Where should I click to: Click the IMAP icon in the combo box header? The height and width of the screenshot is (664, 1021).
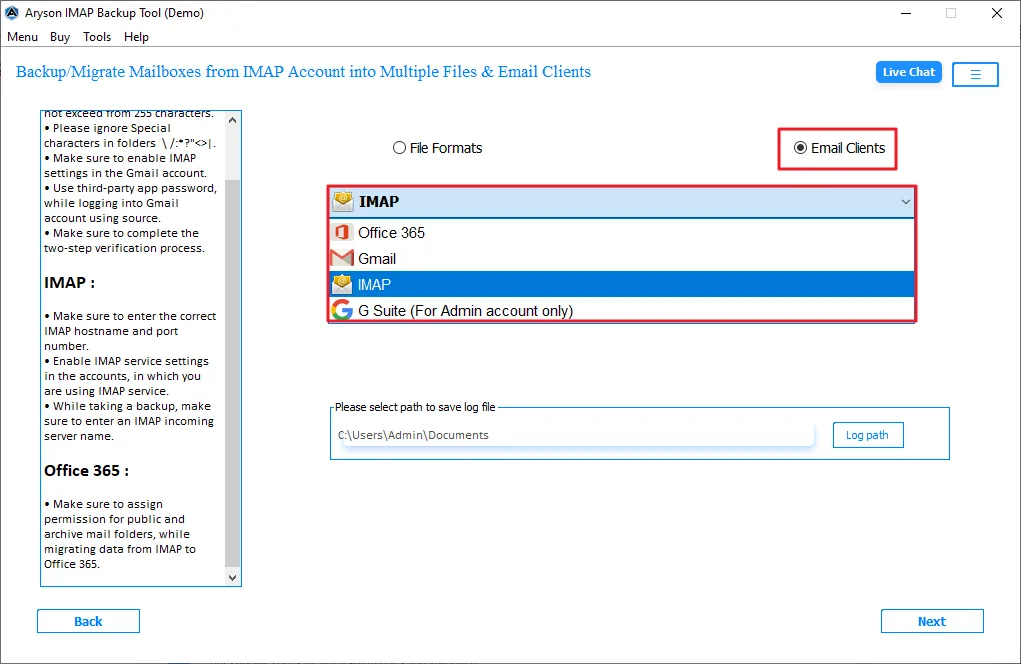pyautogui.click(x=343, y=201)
